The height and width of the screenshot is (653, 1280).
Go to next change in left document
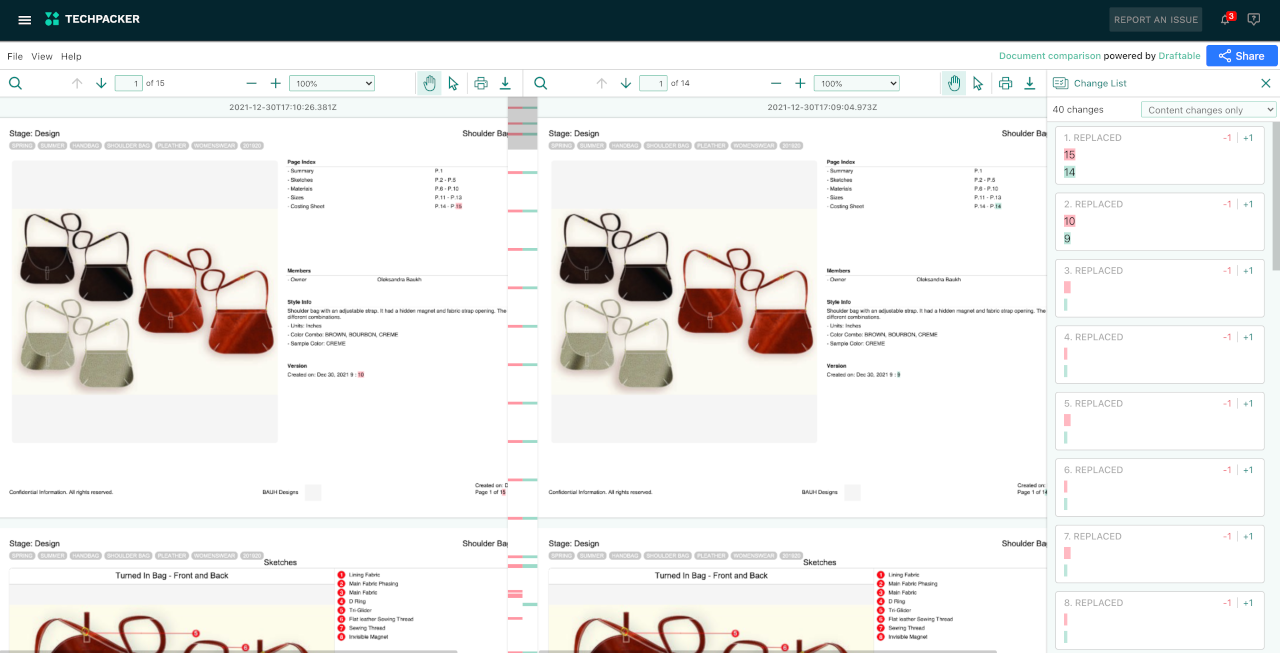pos(101,83)
